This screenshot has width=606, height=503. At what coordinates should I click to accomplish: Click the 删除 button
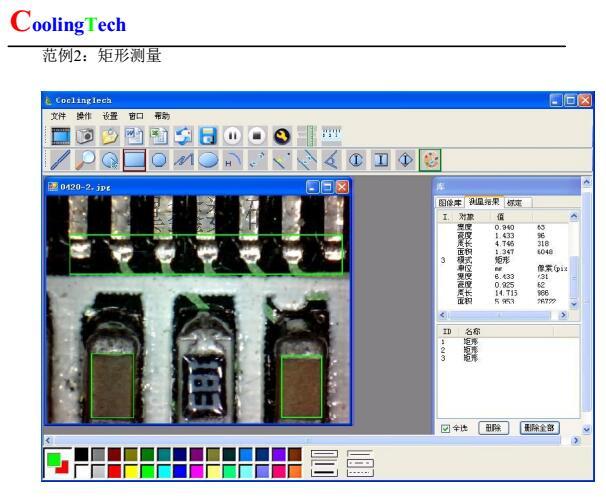(x=494, y=428)
